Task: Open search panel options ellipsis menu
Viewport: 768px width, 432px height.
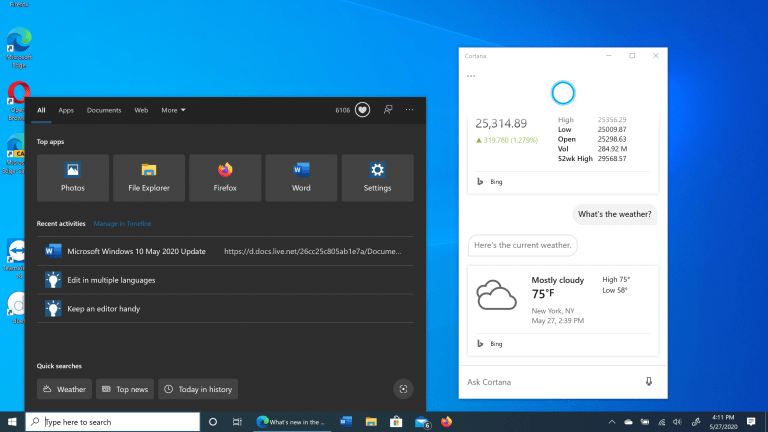Action: click(x=409, y=110)
